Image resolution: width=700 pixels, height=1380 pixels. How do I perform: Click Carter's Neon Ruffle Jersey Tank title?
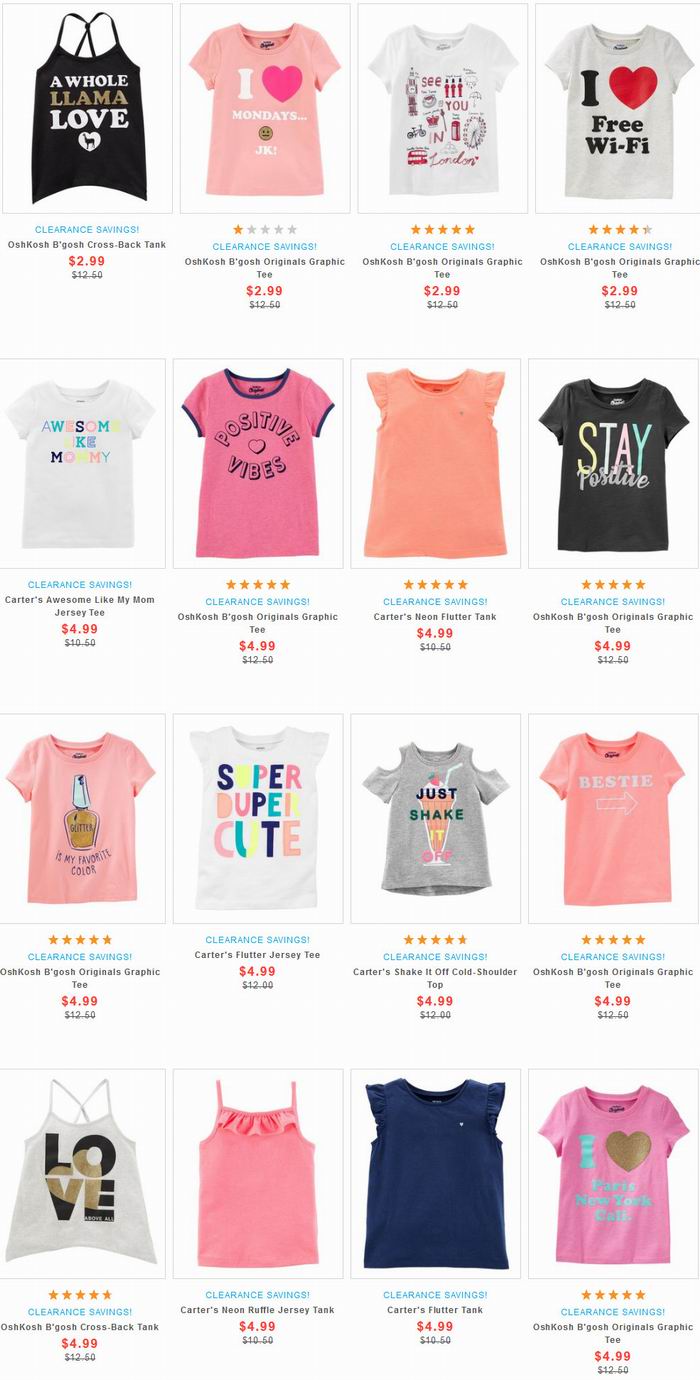click(258, 1310)
